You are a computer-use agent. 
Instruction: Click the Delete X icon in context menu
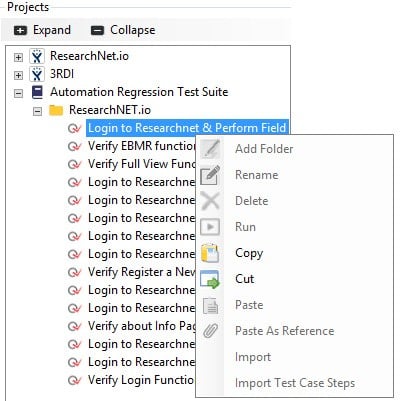click(210, 201)
